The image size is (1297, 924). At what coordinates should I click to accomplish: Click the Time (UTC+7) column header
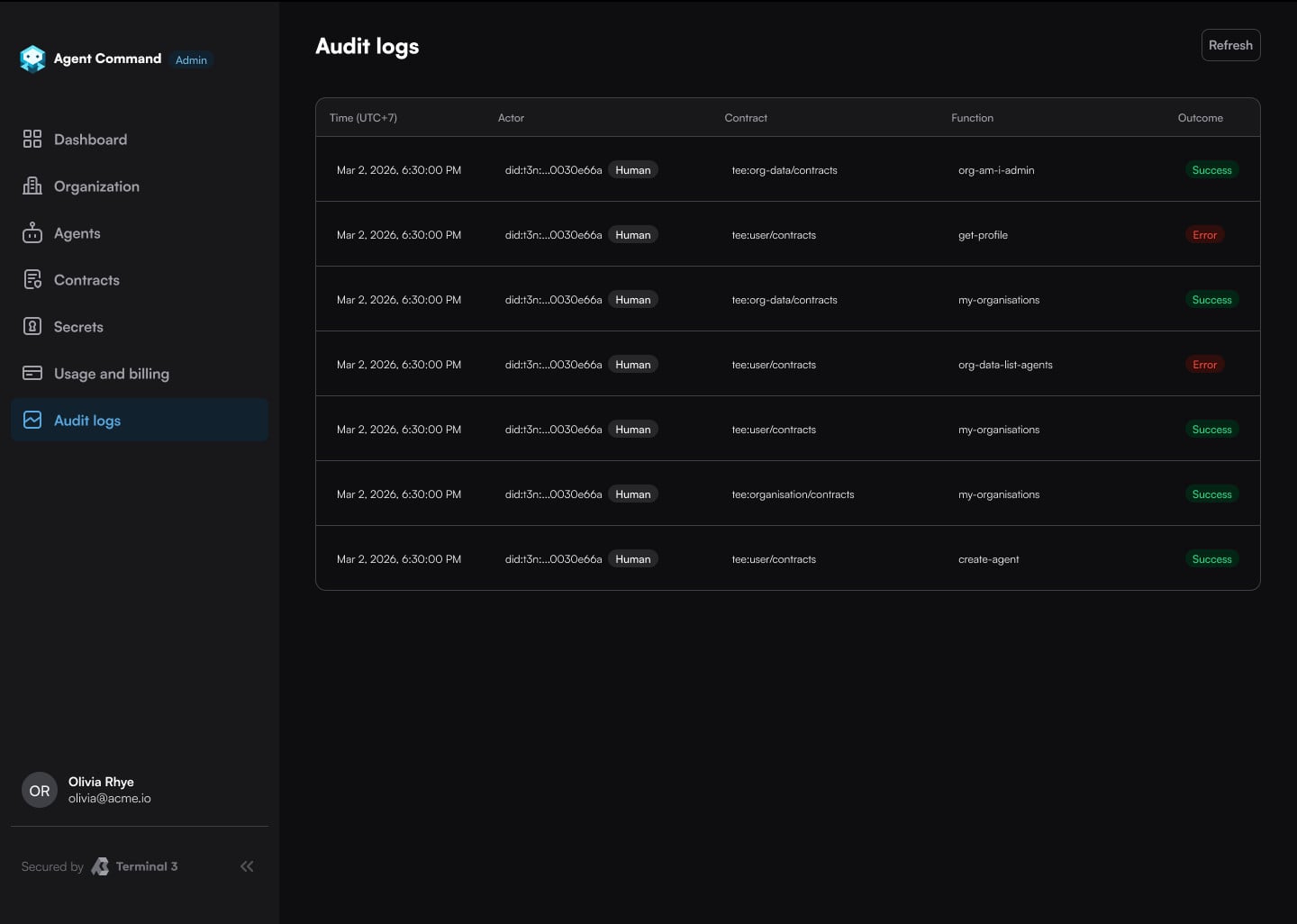tap(363, 118)
